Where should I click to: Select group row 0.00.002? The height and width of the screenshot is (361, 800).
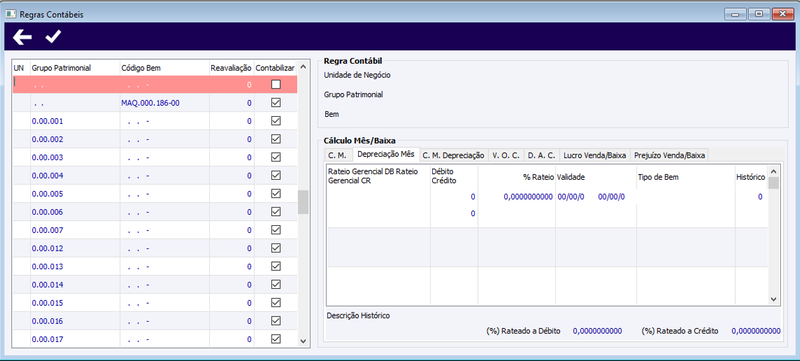pos(155,139)
